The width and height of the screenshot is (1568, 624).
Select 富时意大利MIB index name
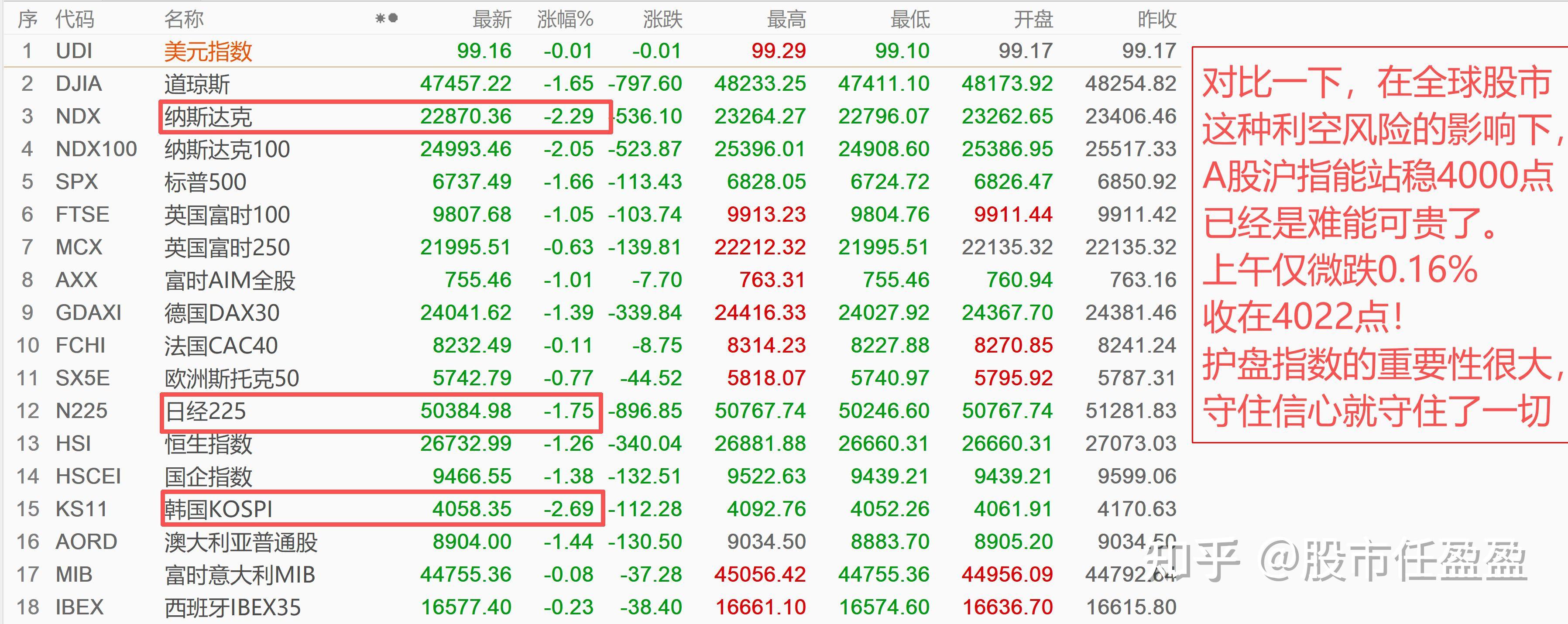(x=240, y=575)
